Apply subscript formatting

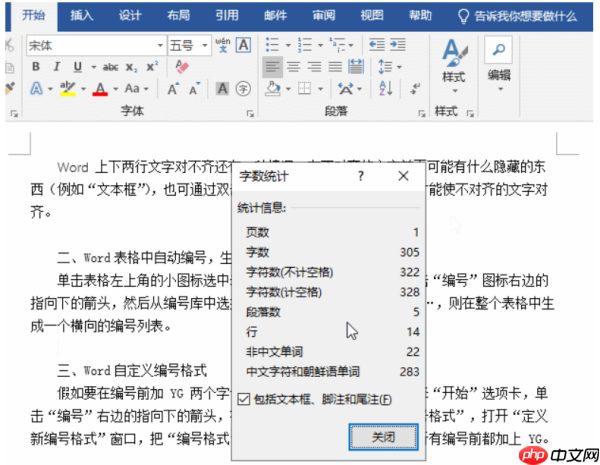(x=131, y=67)
